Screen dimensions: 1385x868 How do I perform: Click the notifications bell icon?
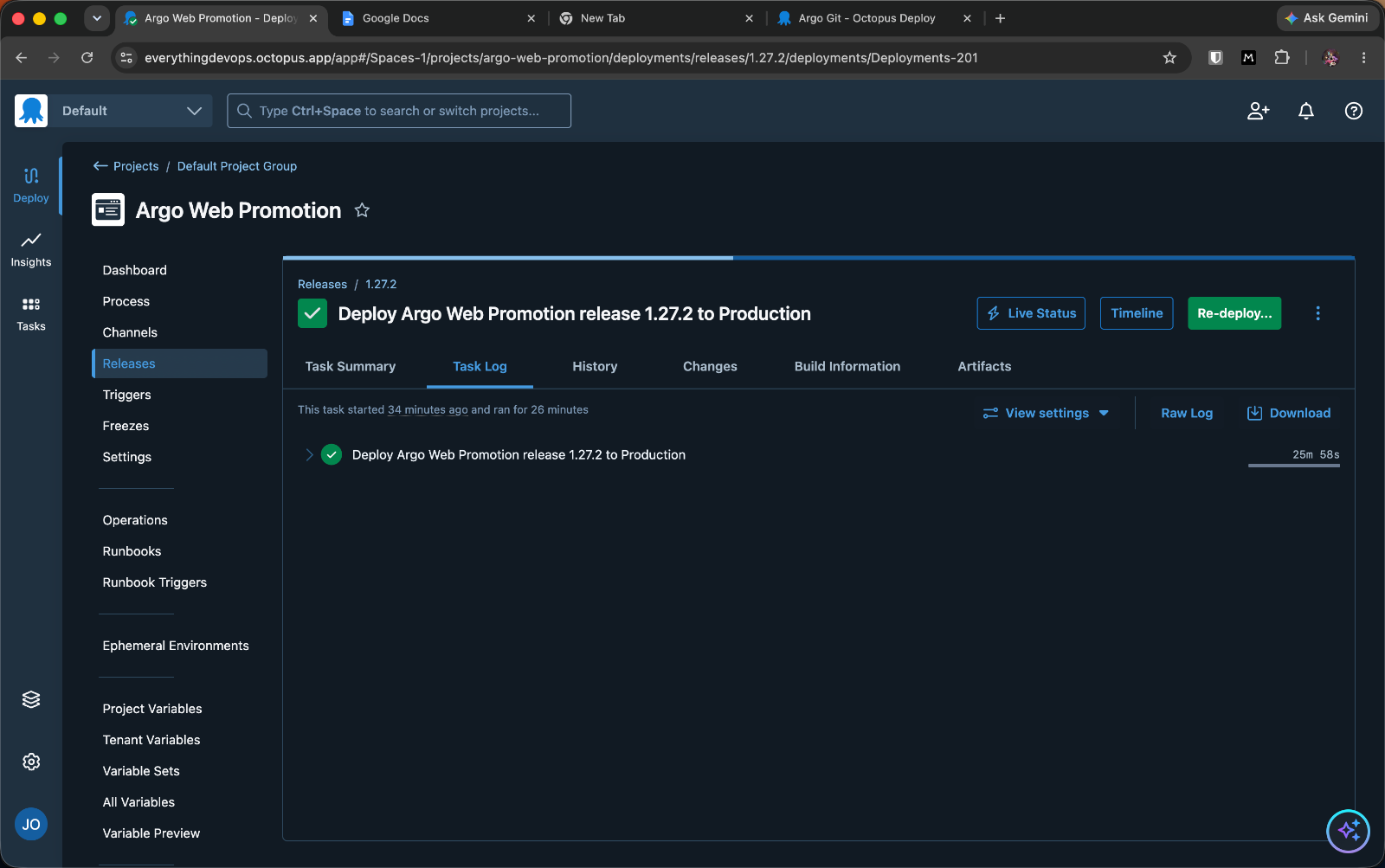click(x=1306, y=111)
